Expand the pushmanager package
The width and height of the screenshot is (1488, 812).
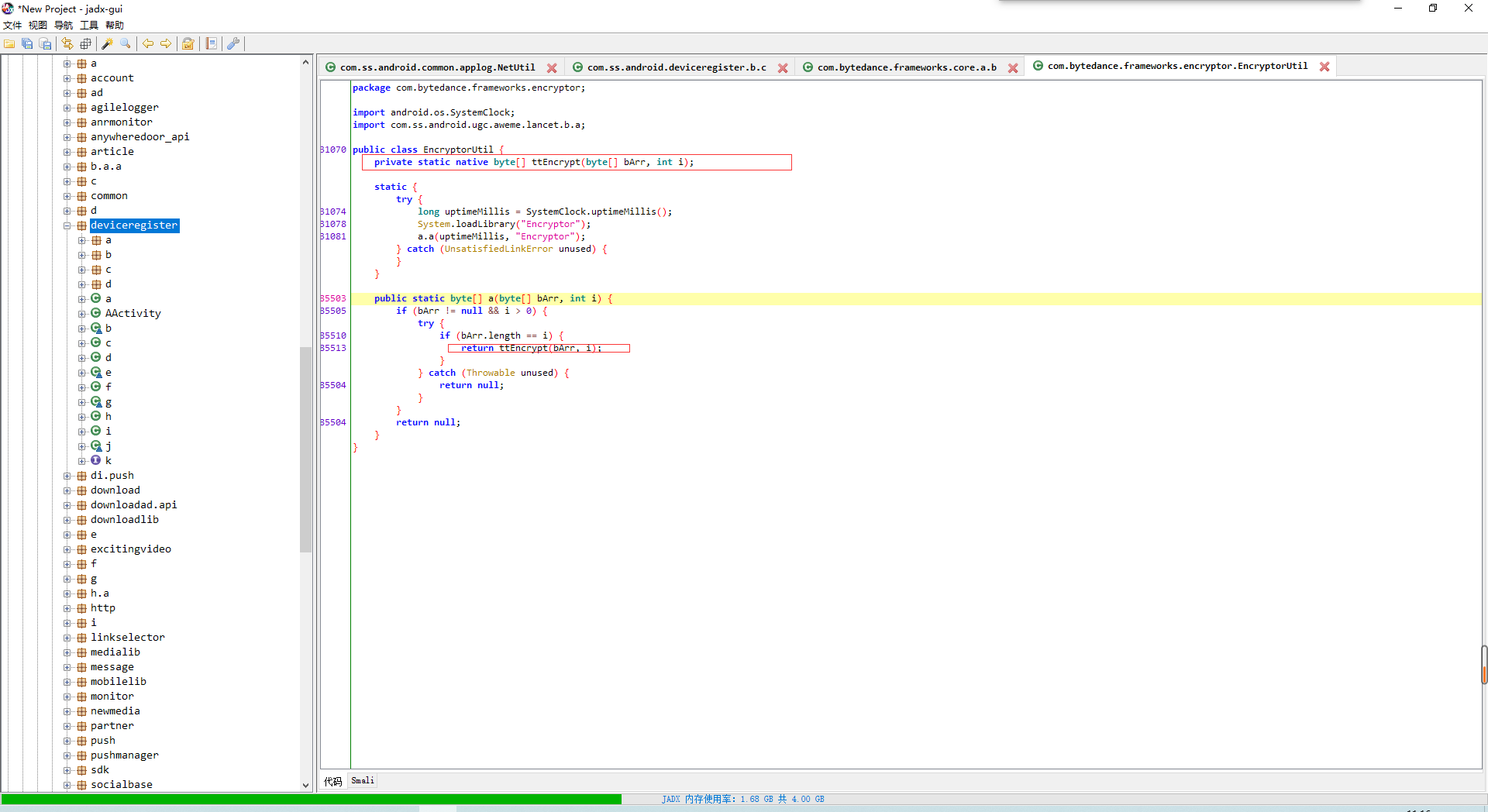tap(67, 755)
